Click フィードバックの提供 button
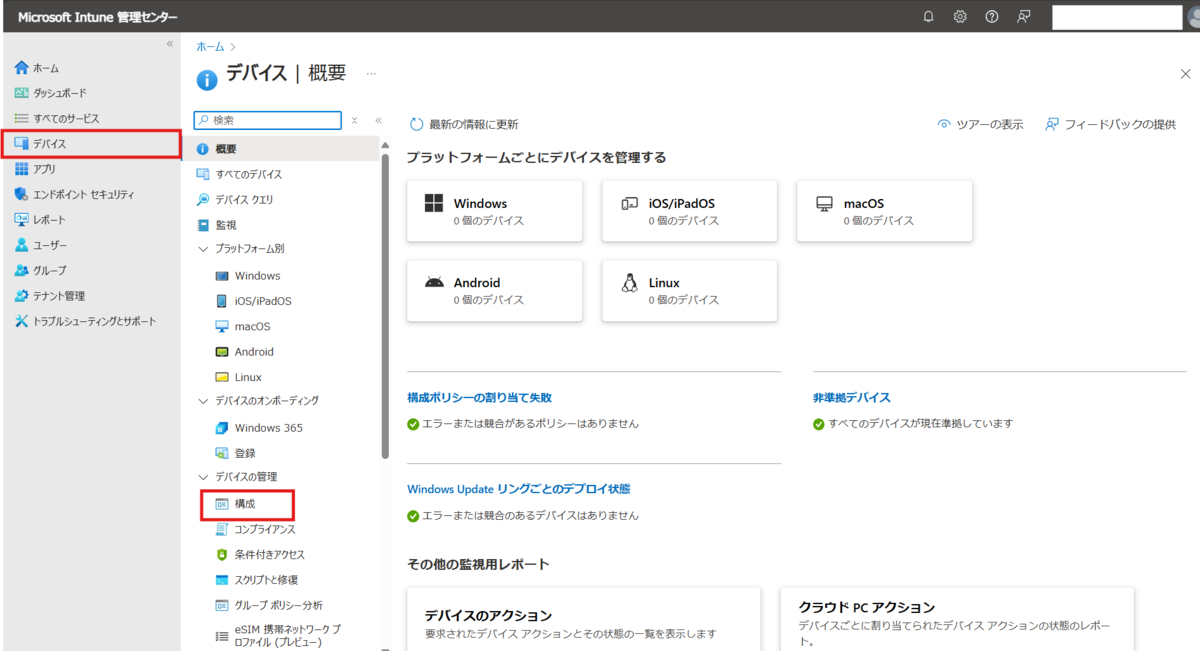 pos(1110,124)
